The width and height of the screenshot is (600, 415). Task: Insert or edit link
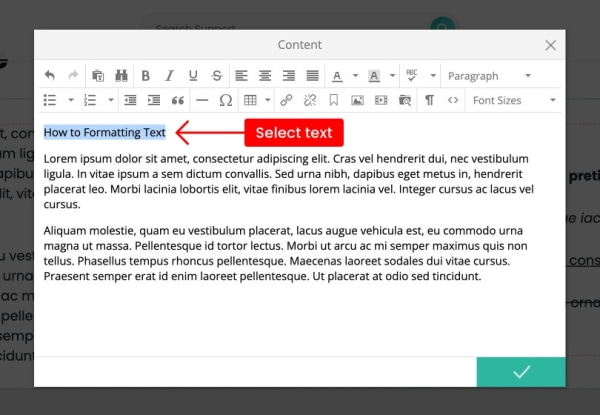click(x=286, y=100)
